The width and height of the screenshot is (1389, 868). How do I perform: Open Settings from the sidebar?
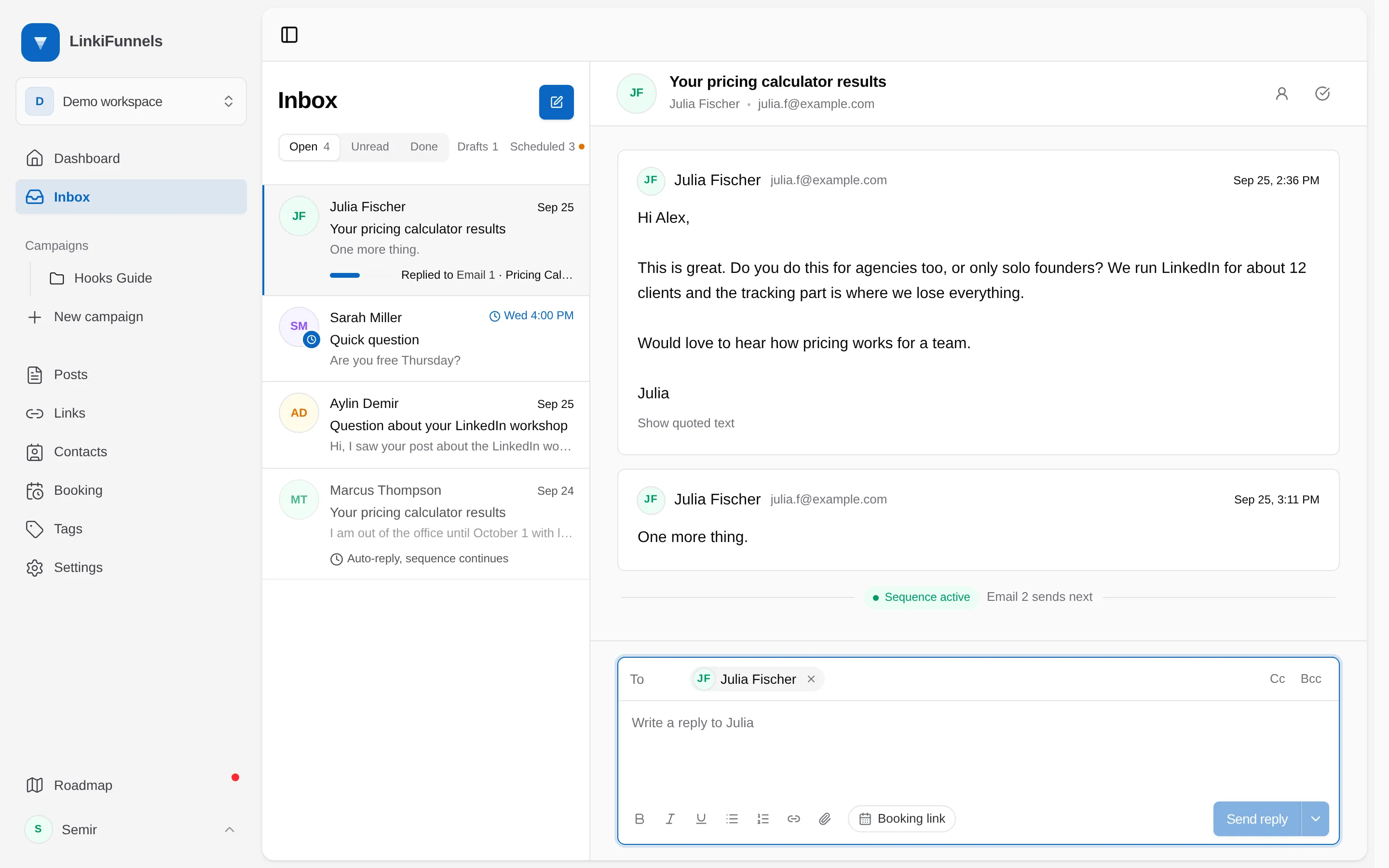click(x=131, y=567)
